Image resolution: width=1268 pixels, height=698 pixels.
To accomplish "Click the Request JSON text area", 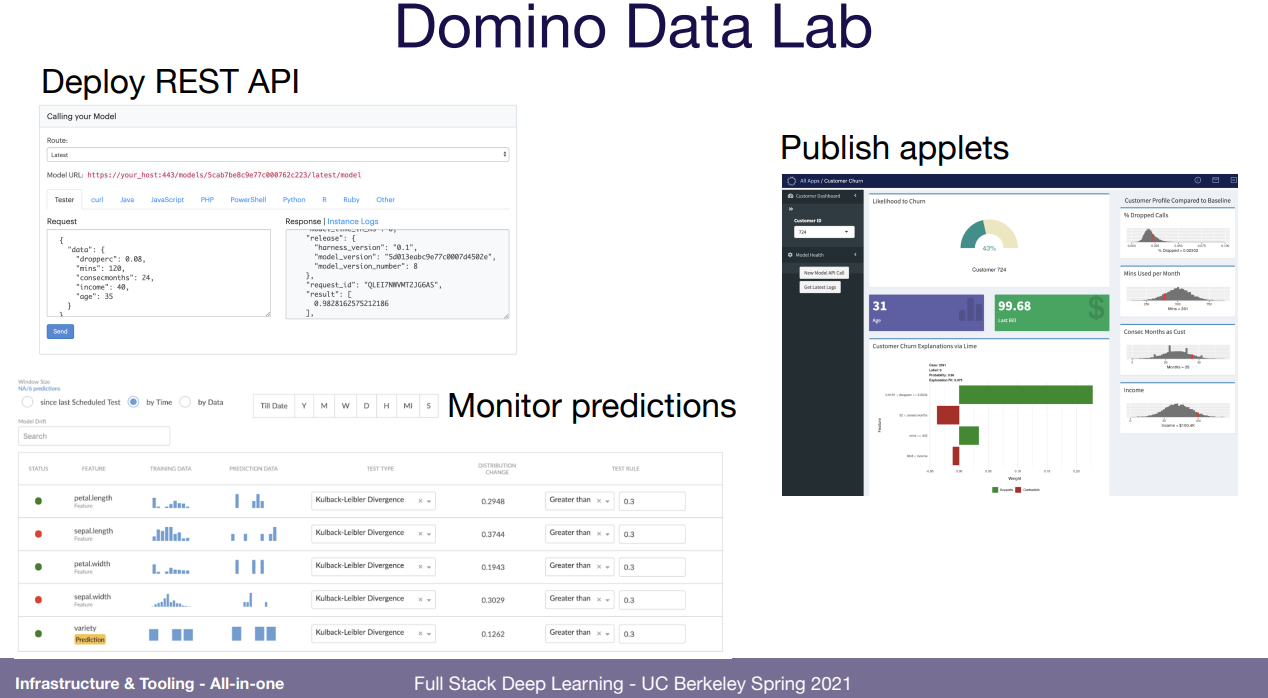I will coord(159,273).
